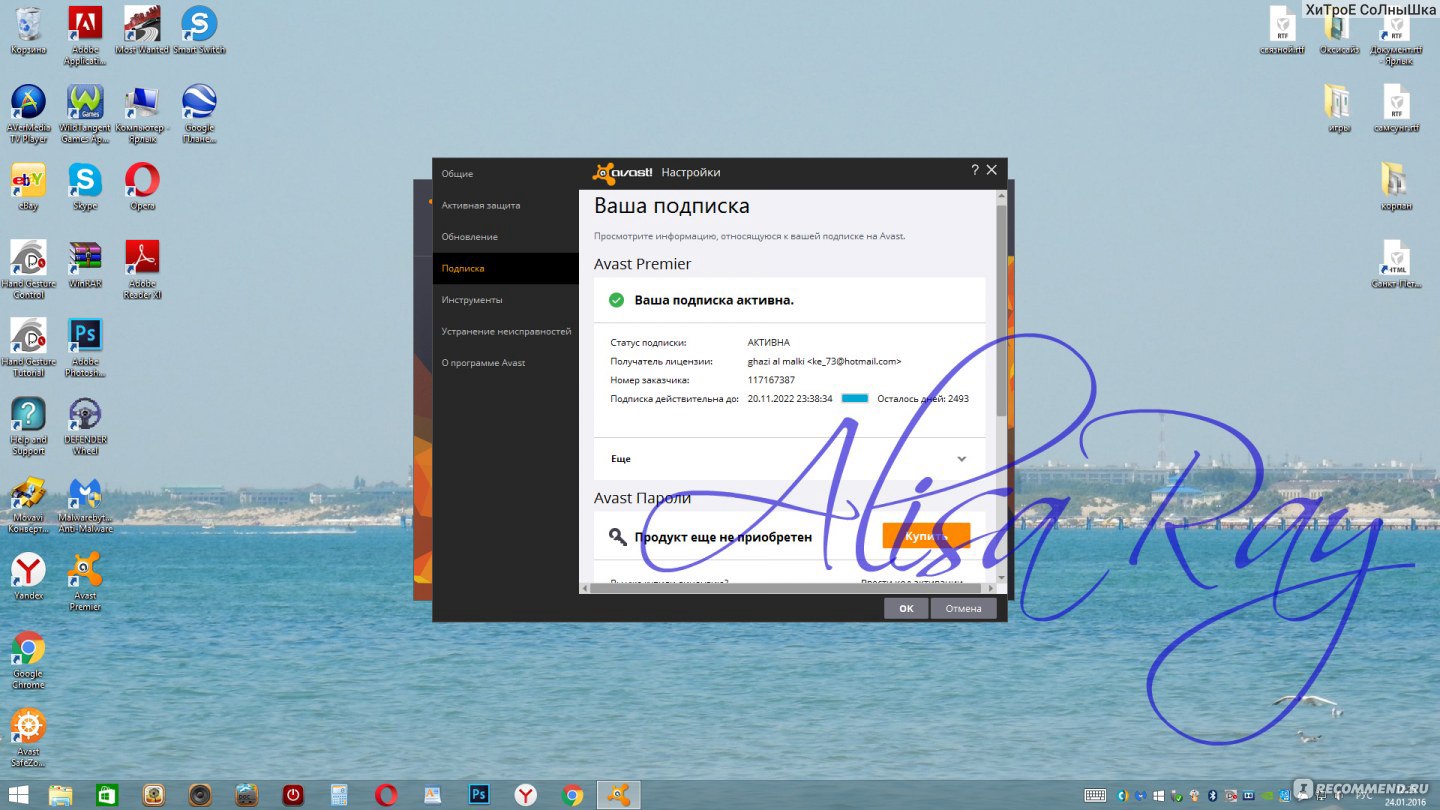Select the Корзина recycle bin icon
The width and height of the screenshot is (1440, 810).
pos(28,30)
